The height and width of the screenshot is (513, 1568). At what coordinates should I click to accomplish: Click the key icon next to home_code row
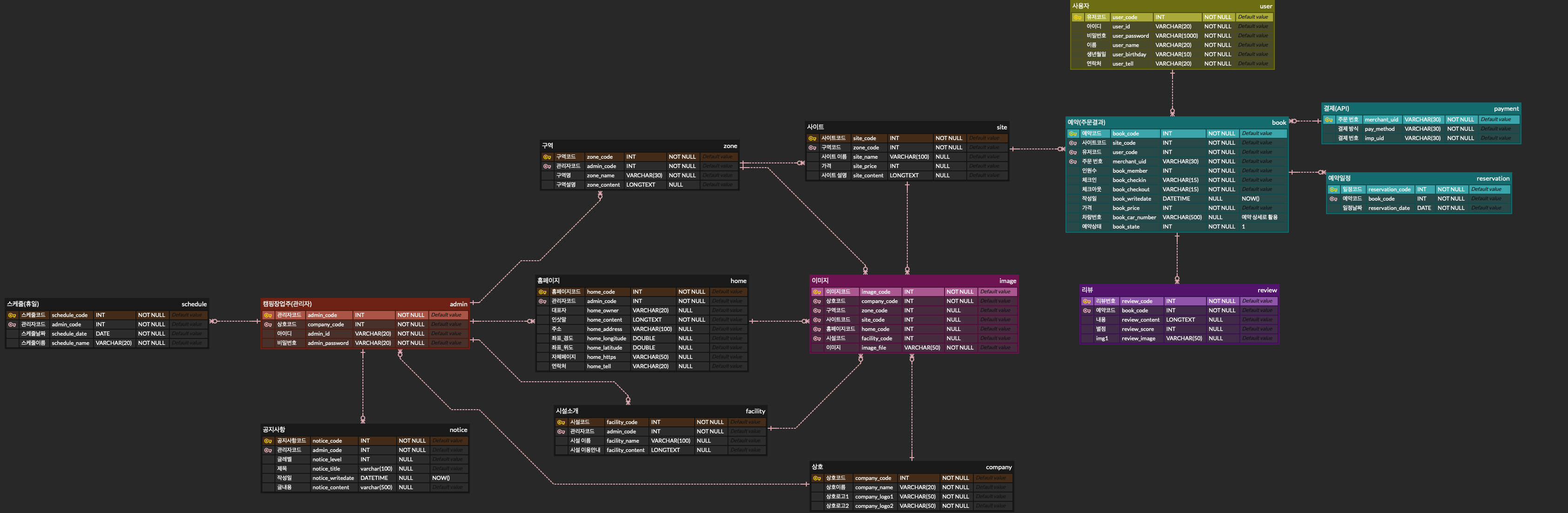[x=543, y=292]
